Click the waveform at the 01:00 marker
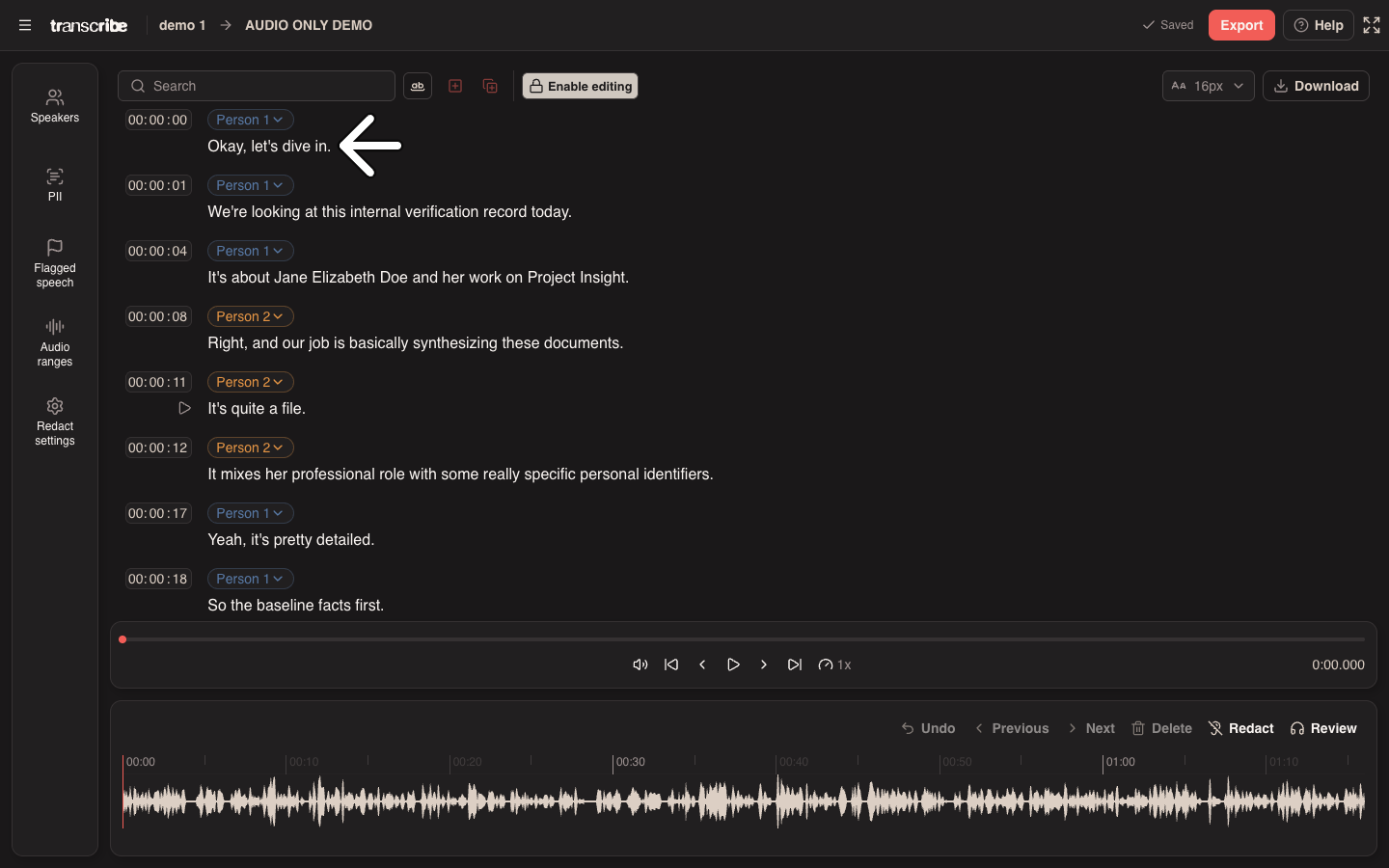 pos(1103,800)
